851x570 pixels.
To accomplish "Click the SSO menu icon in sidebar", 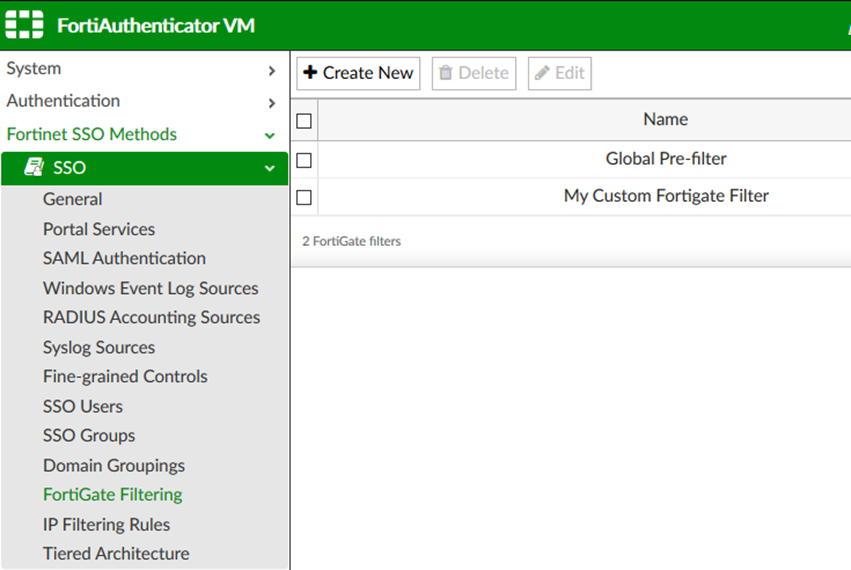I will (x=33, y=168).
